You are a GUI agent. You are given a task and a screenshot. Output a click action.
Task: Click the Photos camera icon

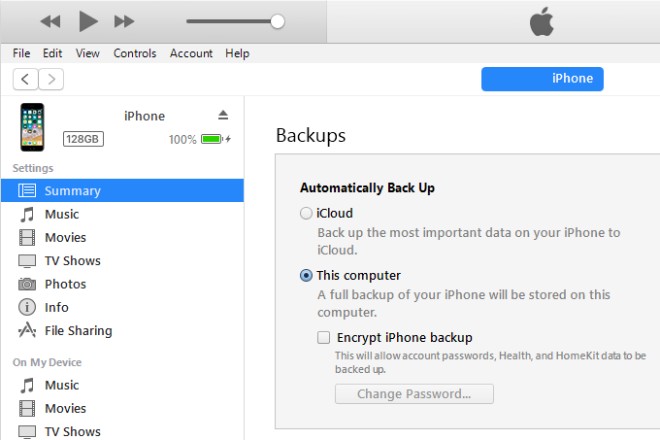tap(27, 284)
